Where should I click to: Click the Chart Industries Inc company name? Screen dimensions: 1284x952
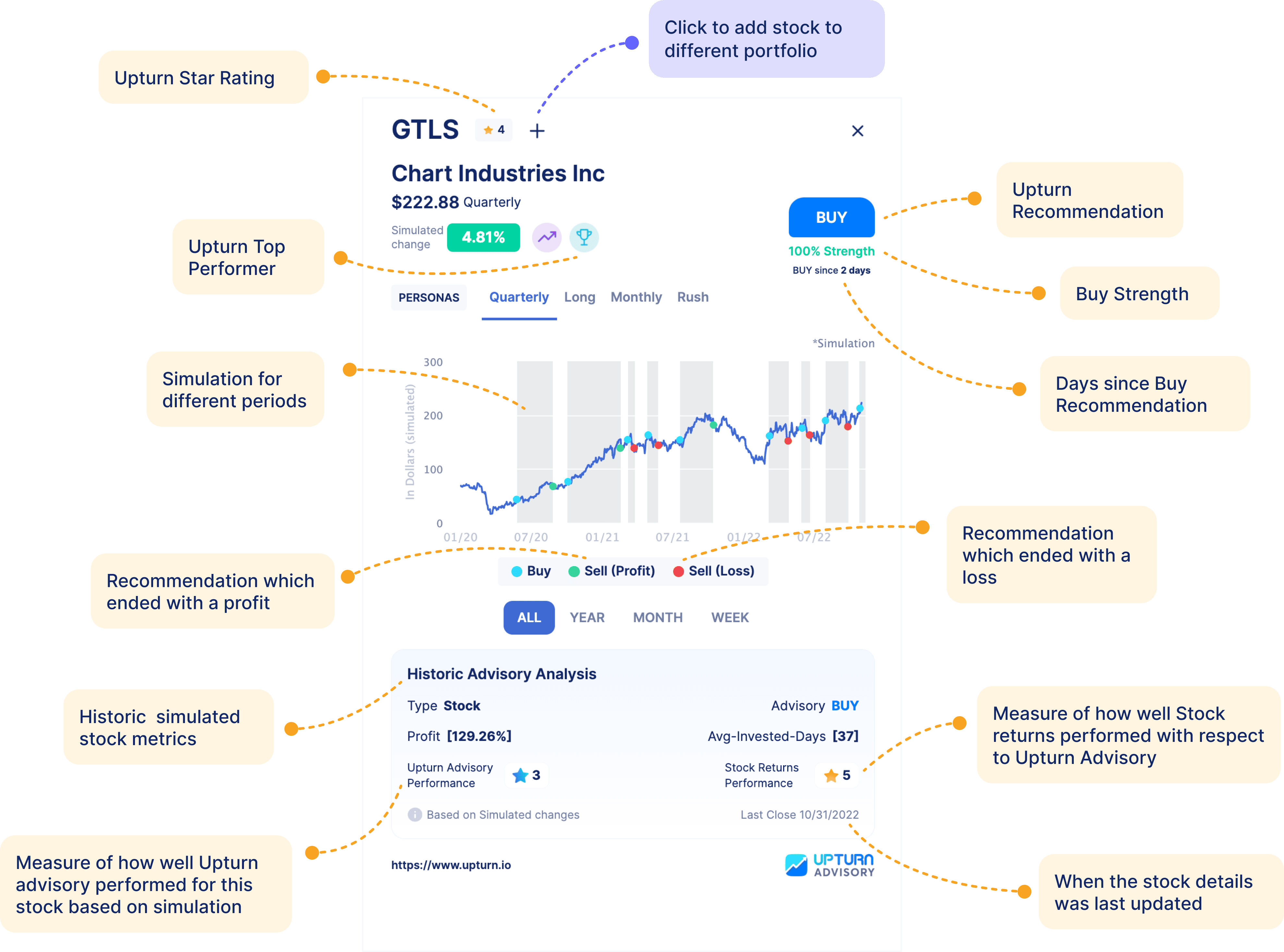[x=498, y=173]
